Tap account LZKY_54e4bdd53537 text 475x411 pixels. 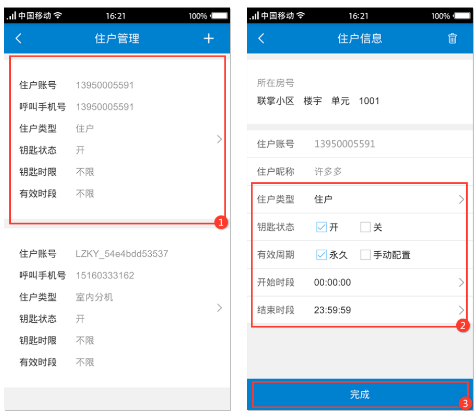point(122,254)
